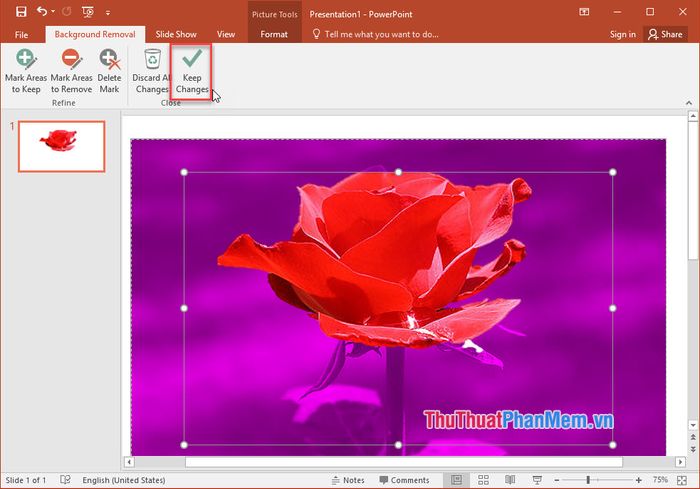700x489 pixels.
Task: Go to previous slide double-arrow
Action: (x=693, y=437)
